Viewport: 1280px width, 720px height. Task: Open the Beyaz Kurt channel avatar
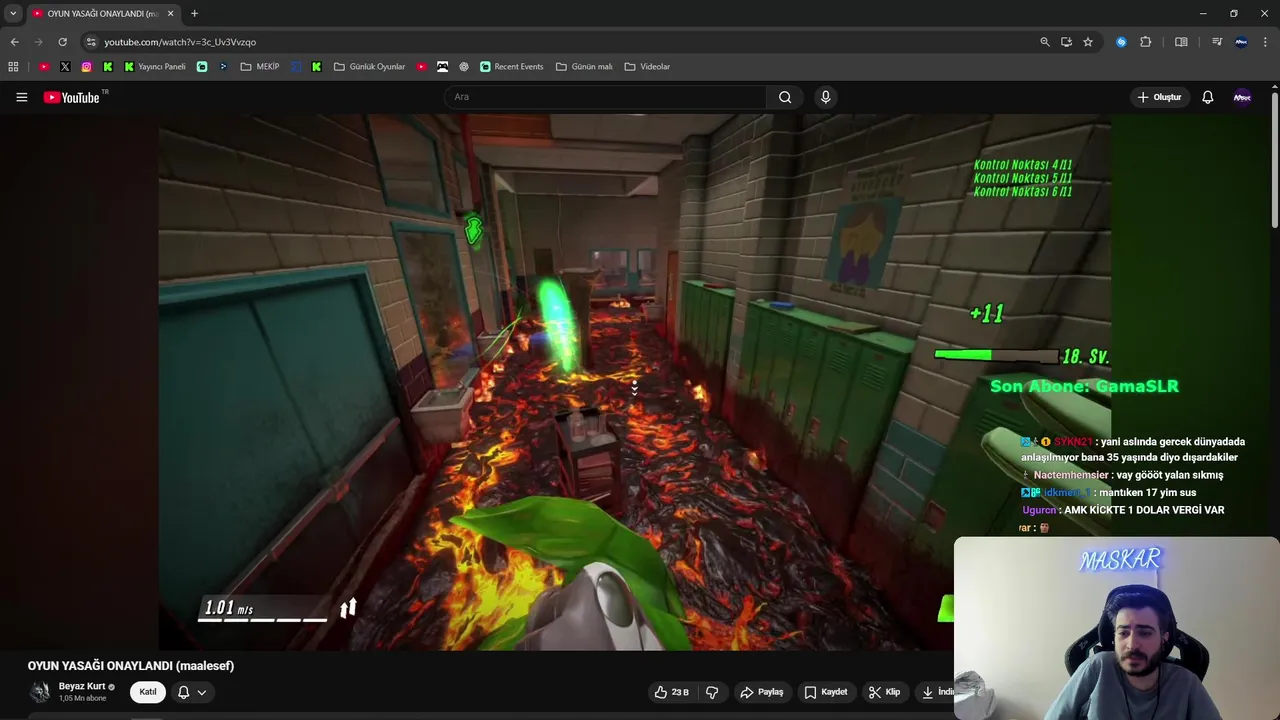point(40,692)
